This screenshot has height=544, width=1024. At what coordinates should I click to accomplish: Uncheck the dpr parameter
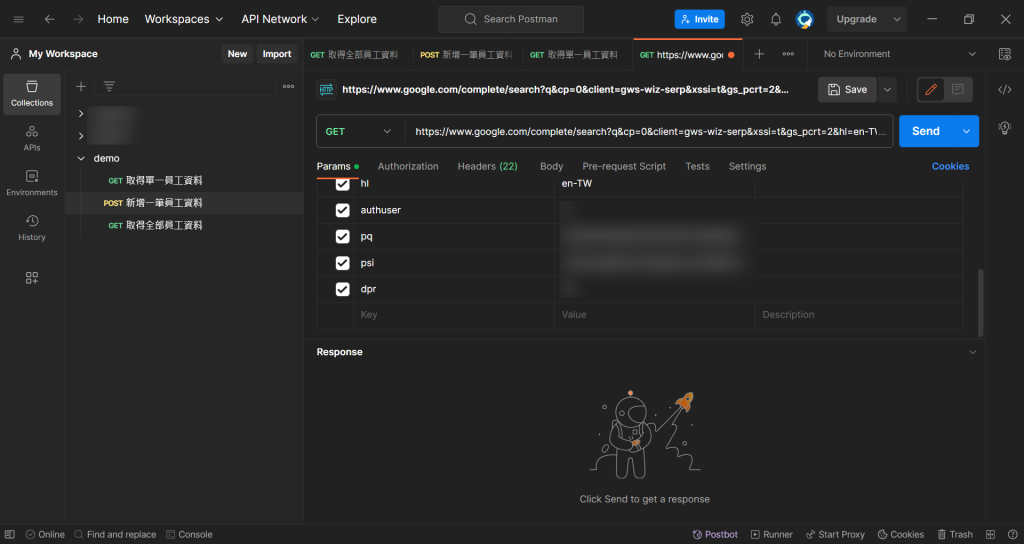(342, 289)
